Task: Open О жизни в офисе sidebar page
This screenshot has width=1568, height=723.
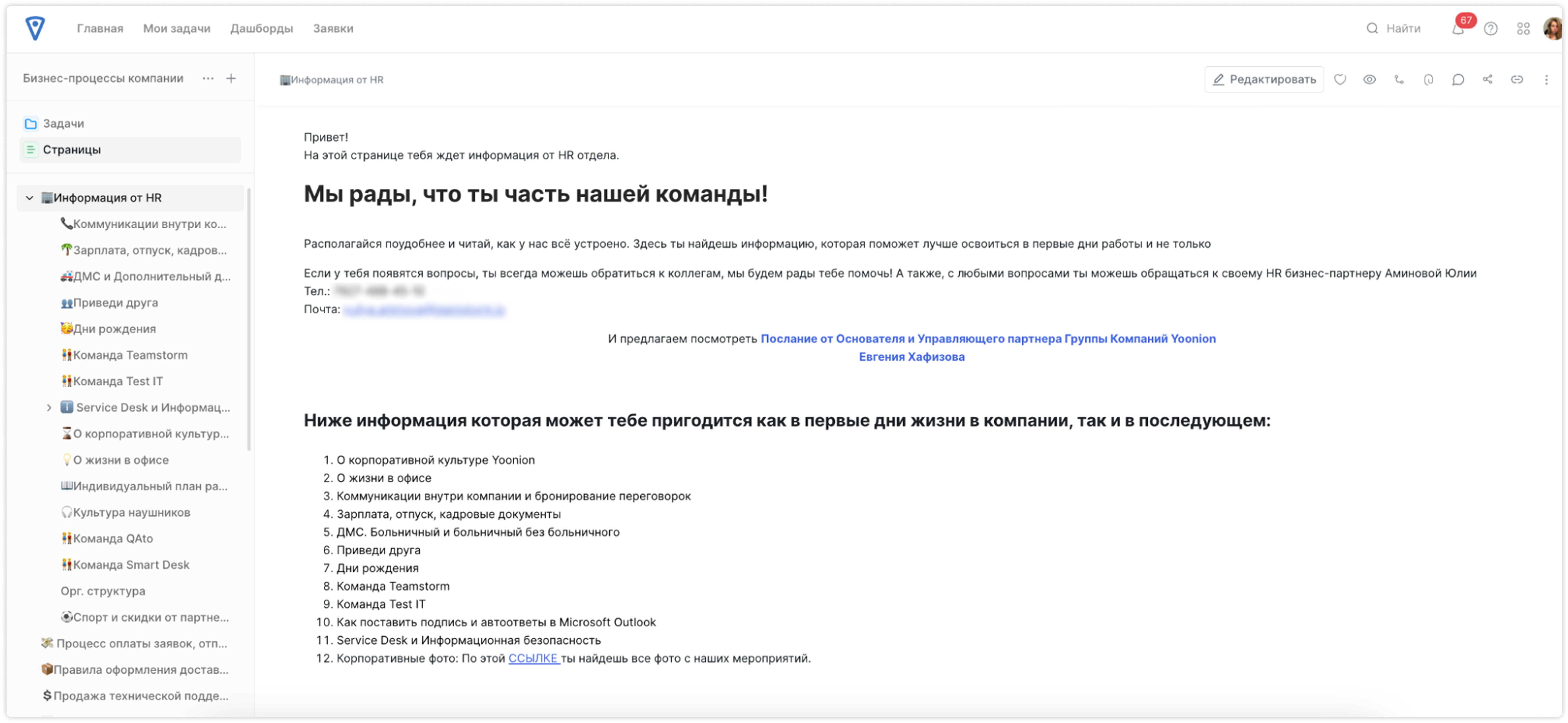Action: coord(115,460)
